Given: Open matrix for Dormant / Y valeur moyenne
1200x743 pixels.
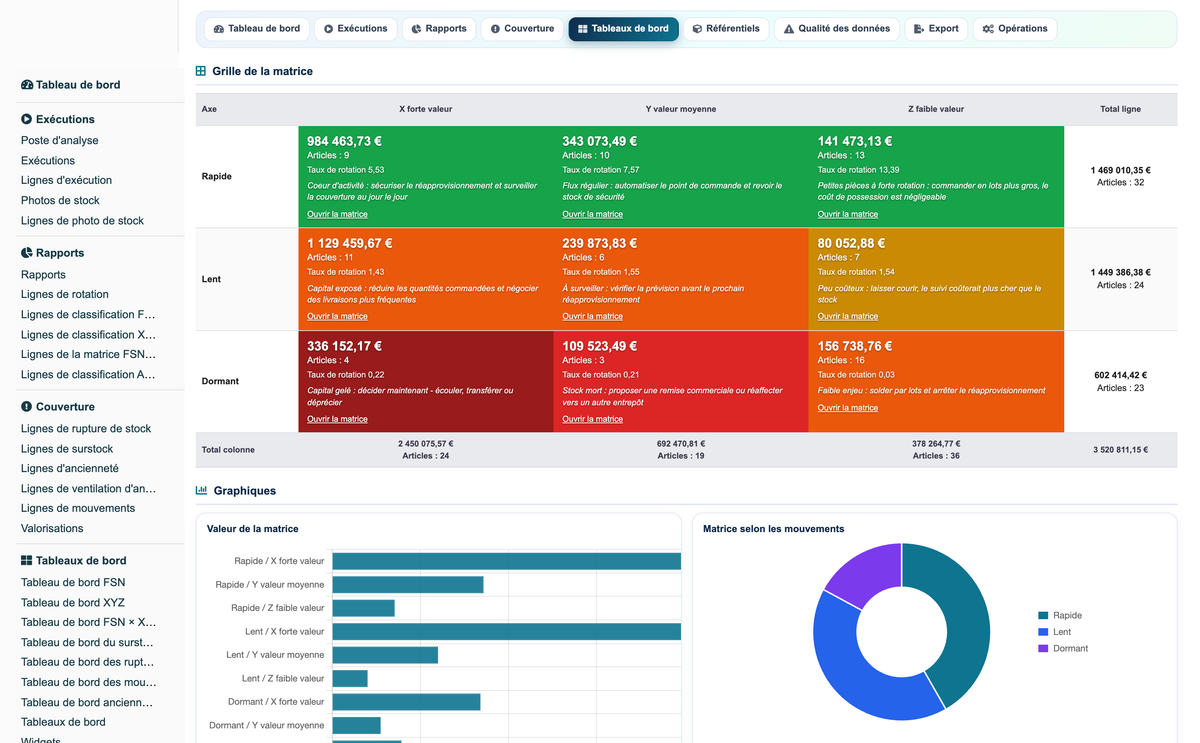Looking at the screenshot, I should (592, 419).
